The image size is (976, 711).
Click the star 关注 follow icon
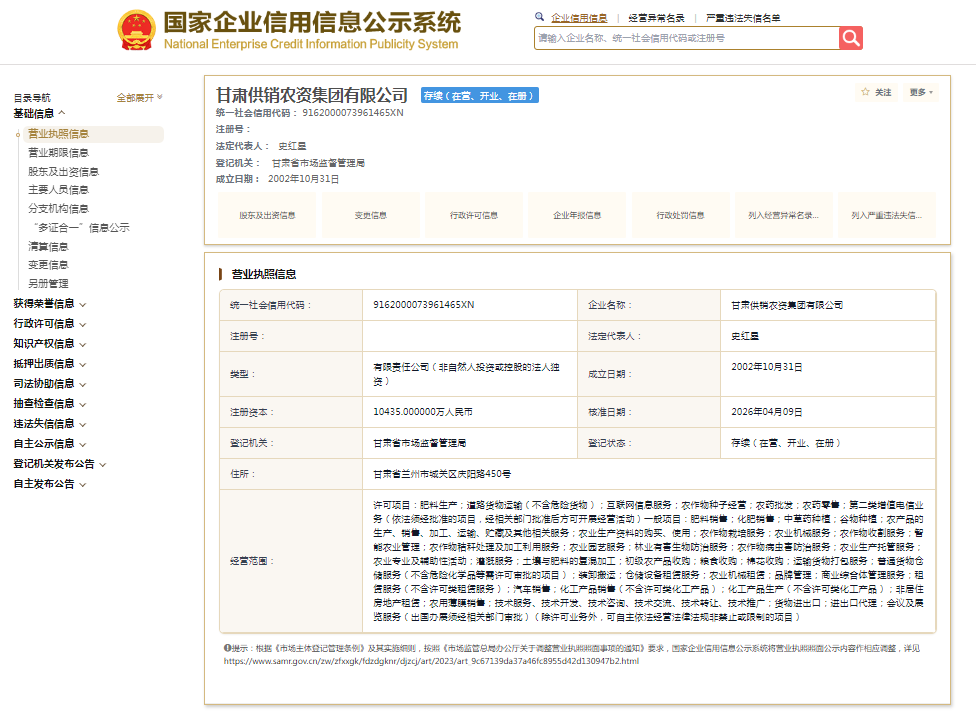pyautogui.click(x=866, y=92)
